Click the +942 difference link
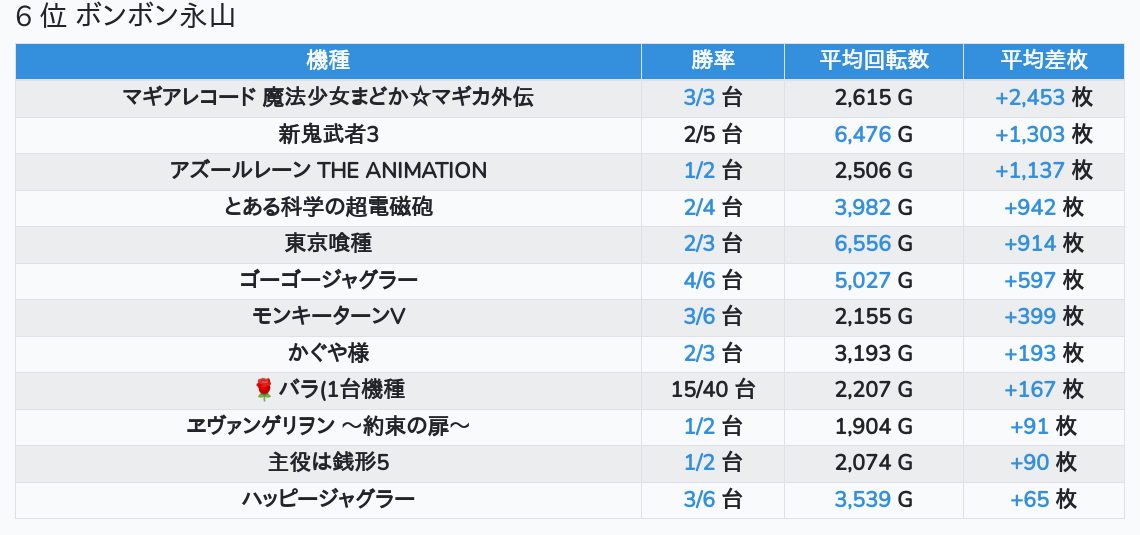The image size is (1140, 535). pos(1030,207)
